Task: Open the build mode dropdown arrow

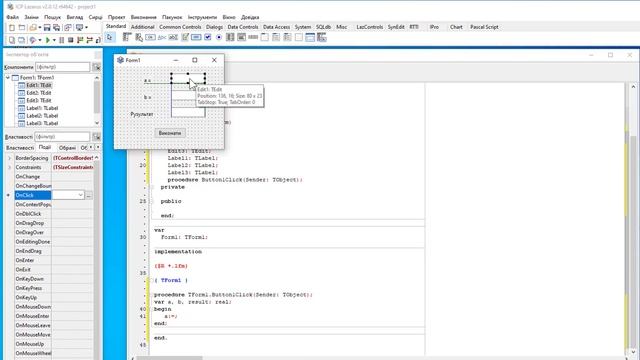Action: click(x=40, y=40)
